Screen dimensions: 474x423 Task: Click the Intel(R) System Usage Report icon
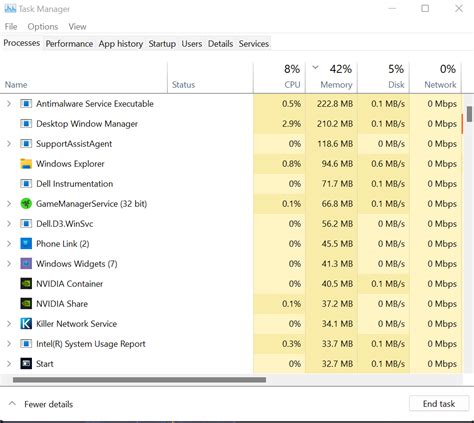coord(26,344)
